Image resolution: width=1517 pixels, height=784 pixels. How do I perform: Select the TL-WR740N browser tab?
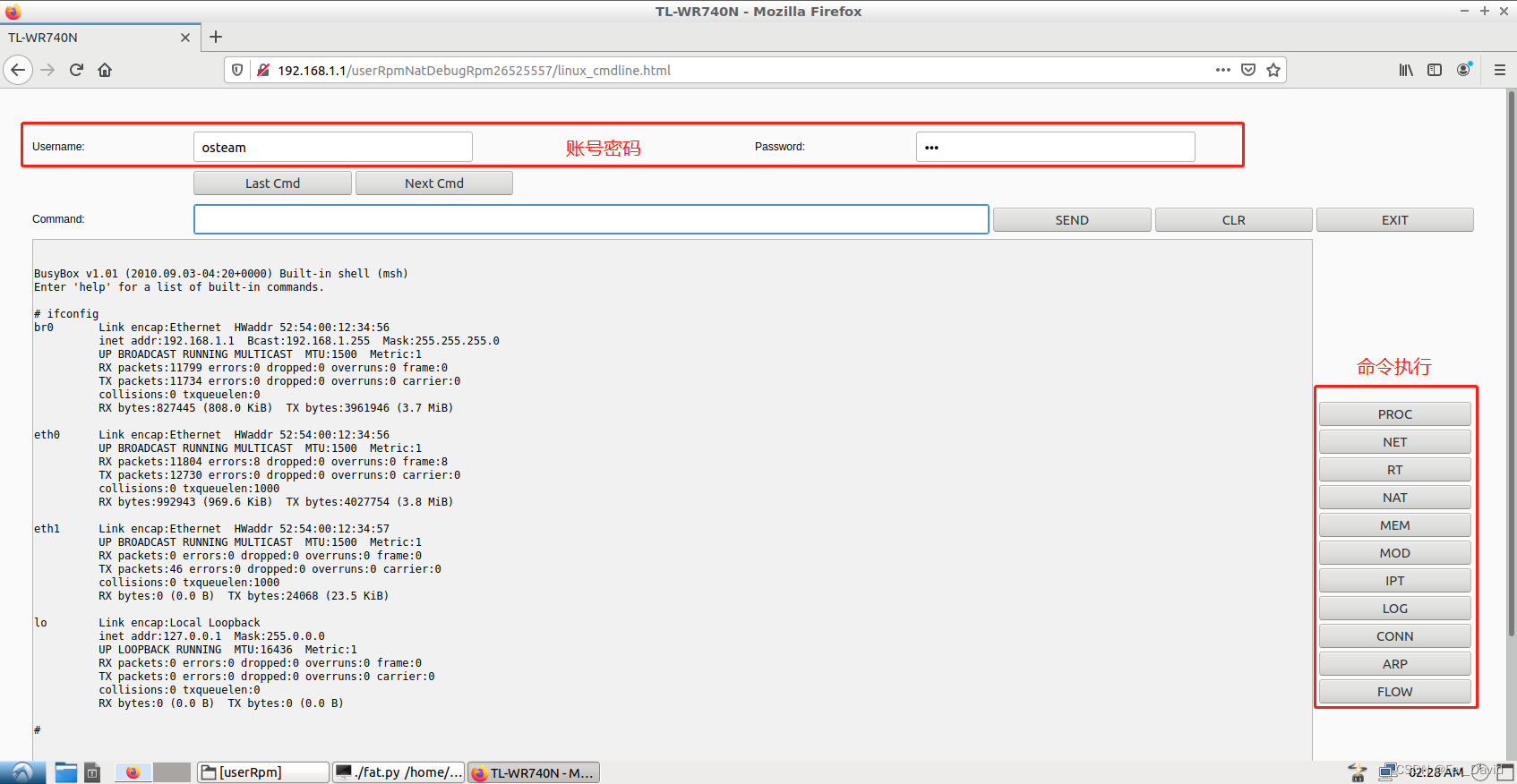(x=99, y=38)
